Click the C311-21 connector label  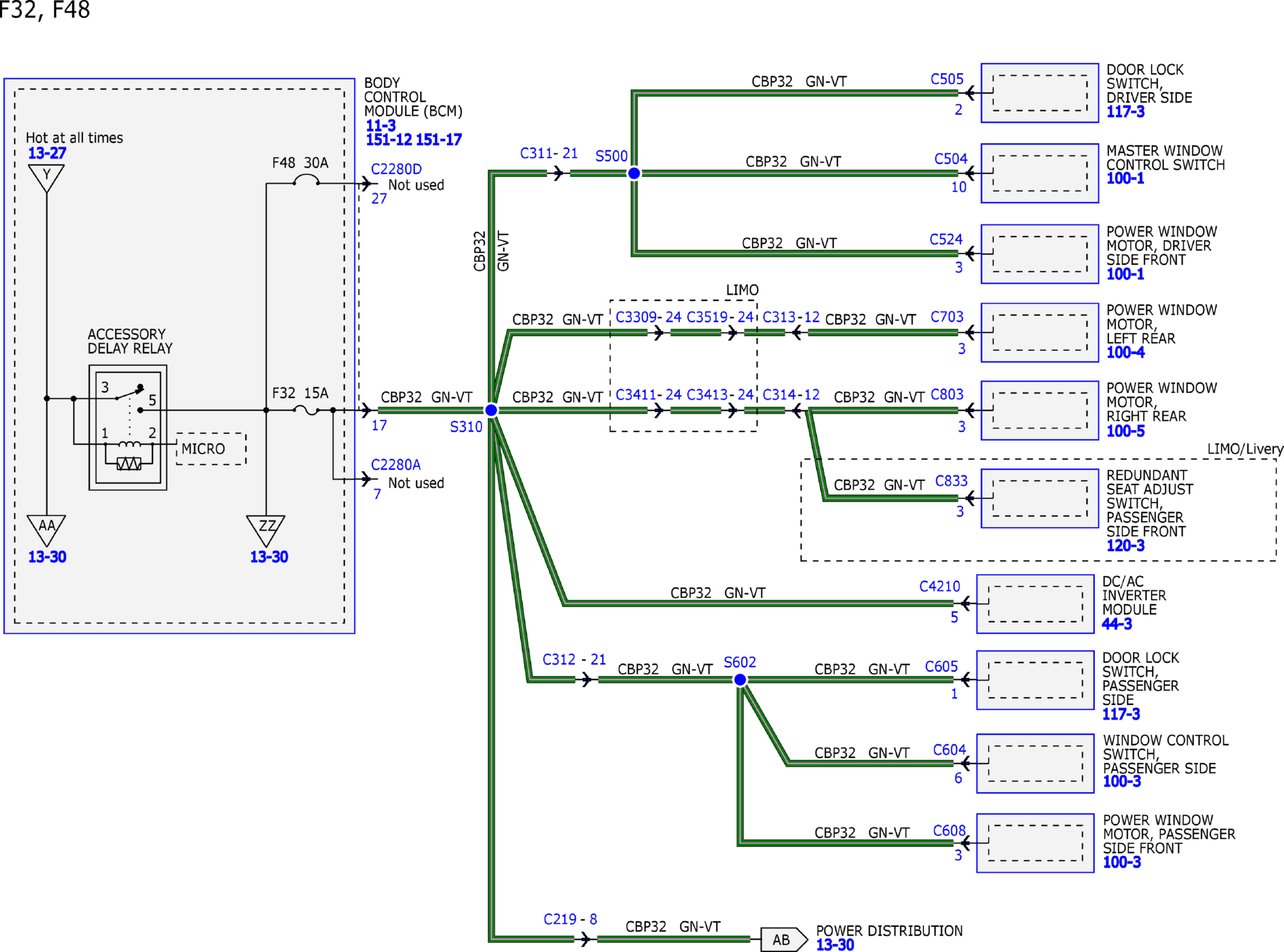[549, 154]
